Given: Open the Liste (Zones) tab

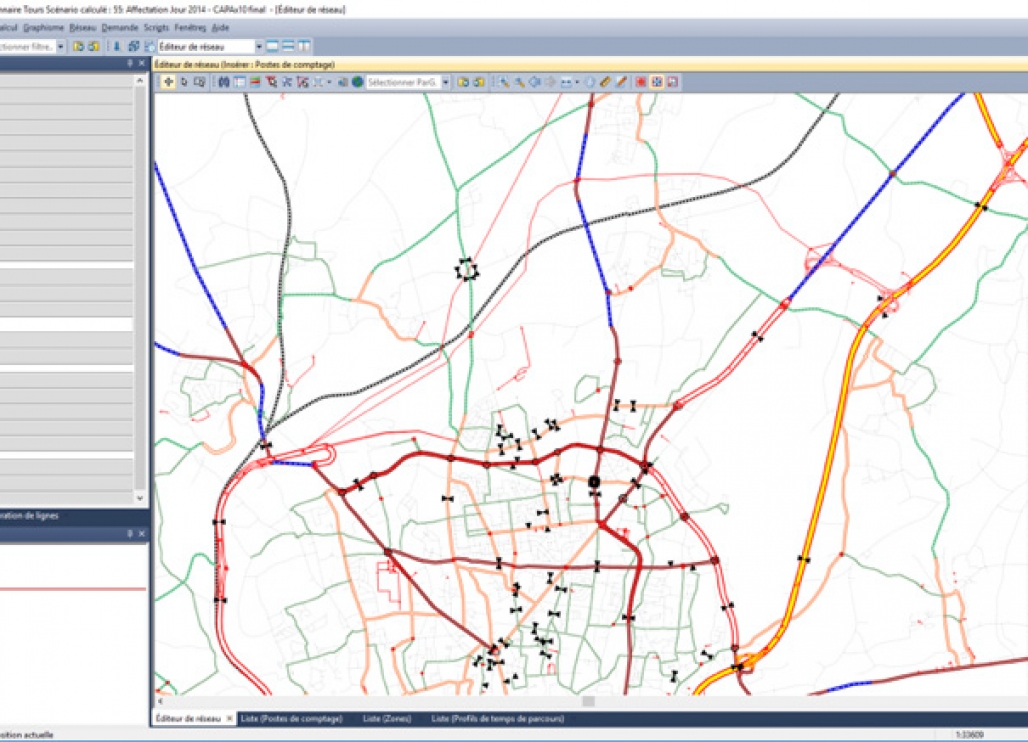Looking at the screenshot, I should click(x=385, y=719).
